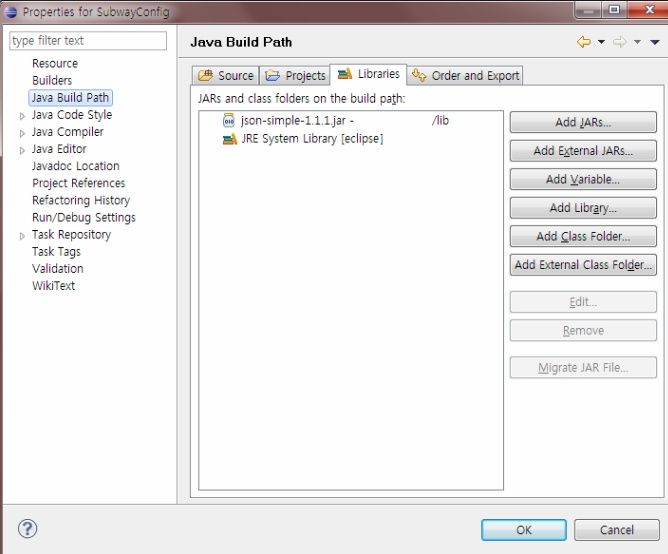Minimize the Properties dialog window
The image size is (668, 554).
588,9
